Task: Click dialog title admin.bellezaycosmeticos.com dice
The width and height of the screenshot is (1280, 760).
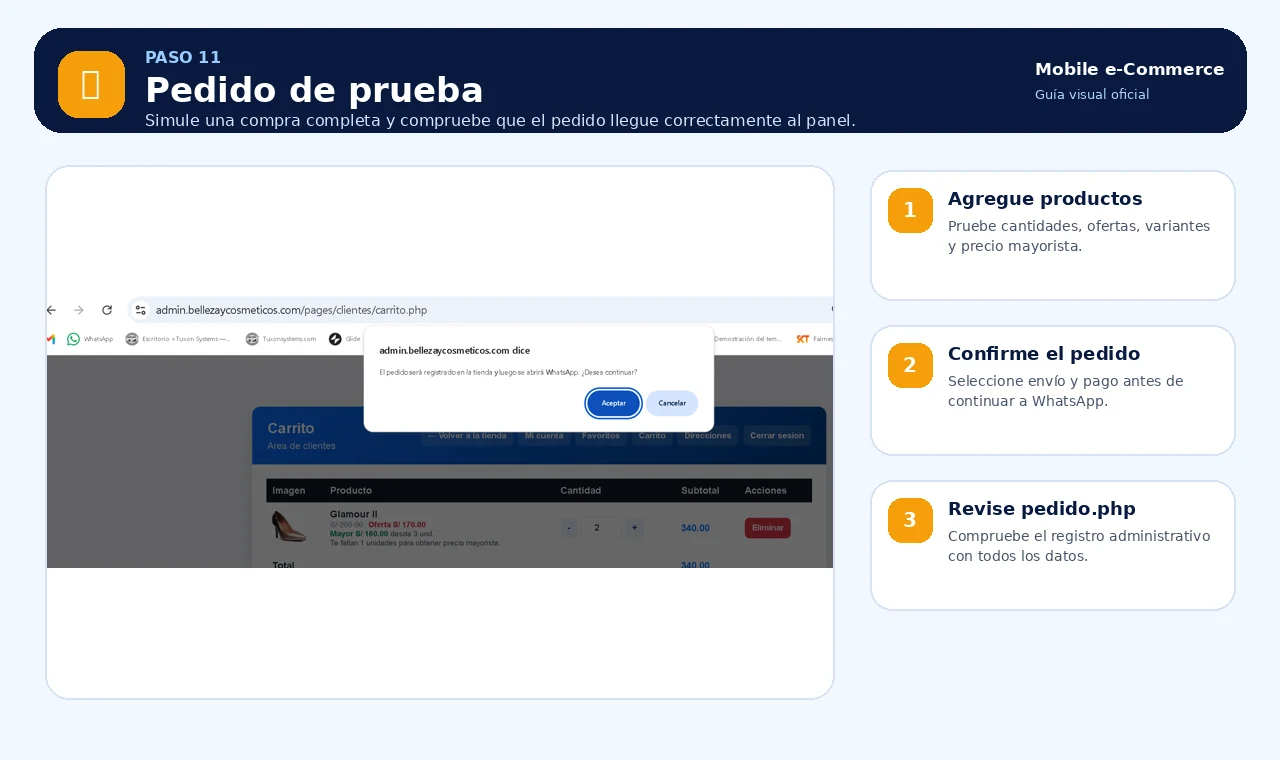Action: (455, 351)
